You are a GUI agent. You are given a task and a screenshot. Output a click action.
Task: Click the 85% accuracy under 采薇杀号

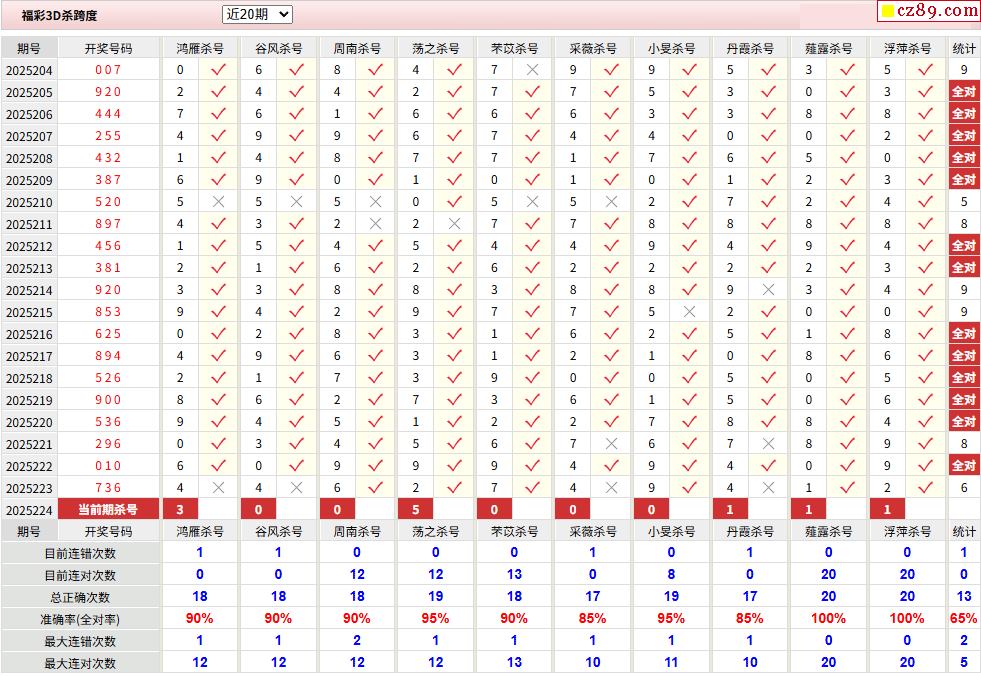tap(592, 618)
